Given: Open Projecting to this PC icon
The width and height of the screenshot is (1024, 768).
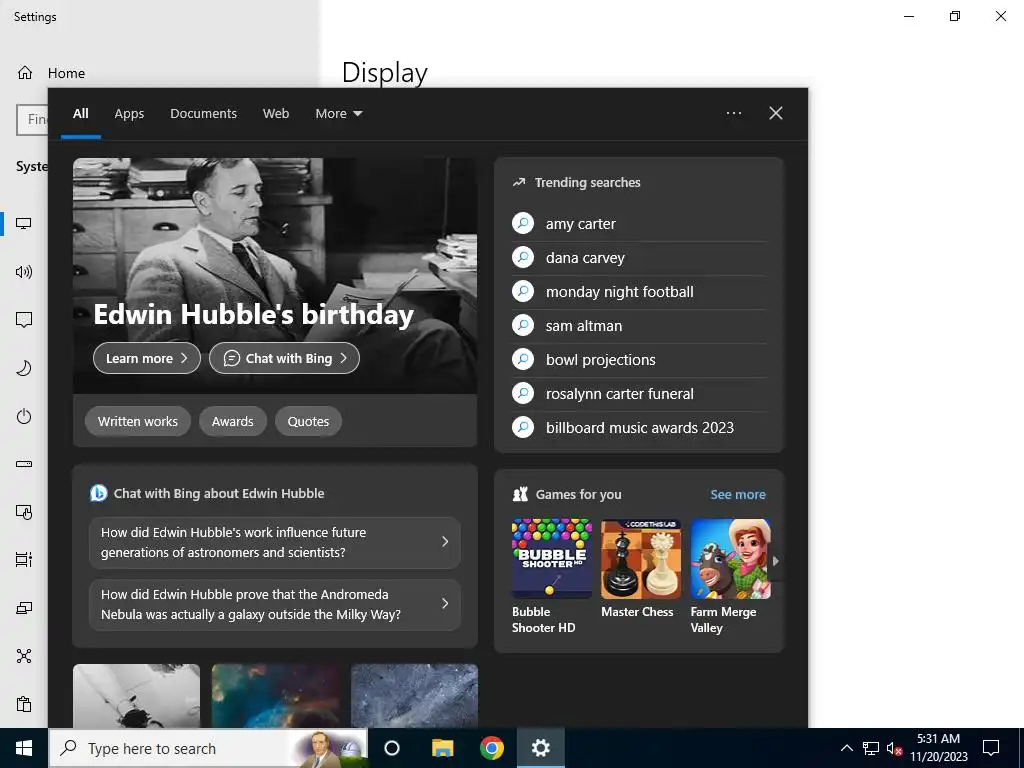Looking at the screenshot, I should pos(24,608).
